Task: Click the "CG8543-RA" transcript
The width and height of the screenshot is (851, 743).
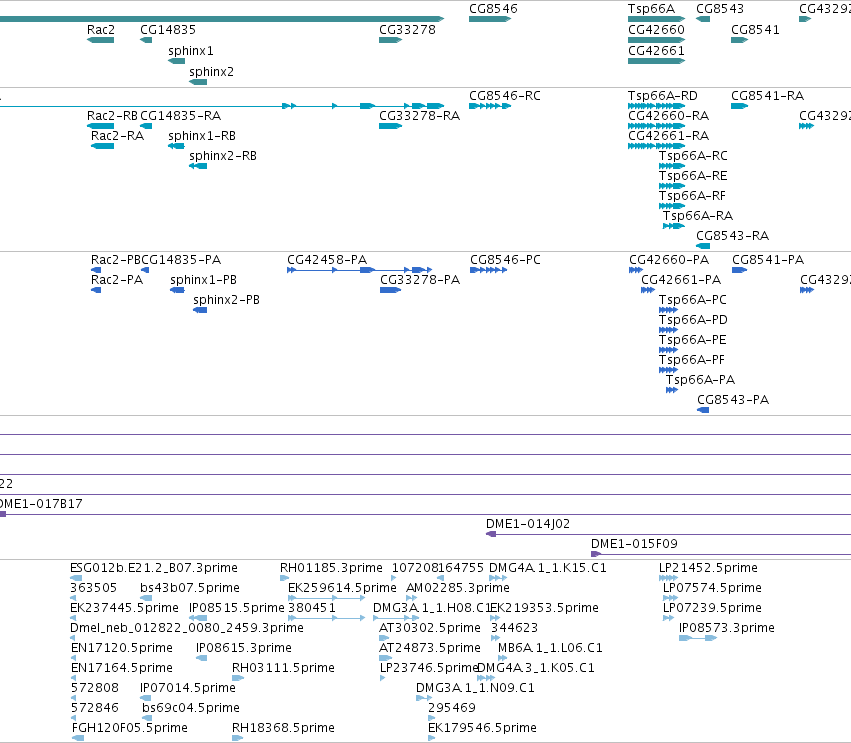Action: click(732, 237)
